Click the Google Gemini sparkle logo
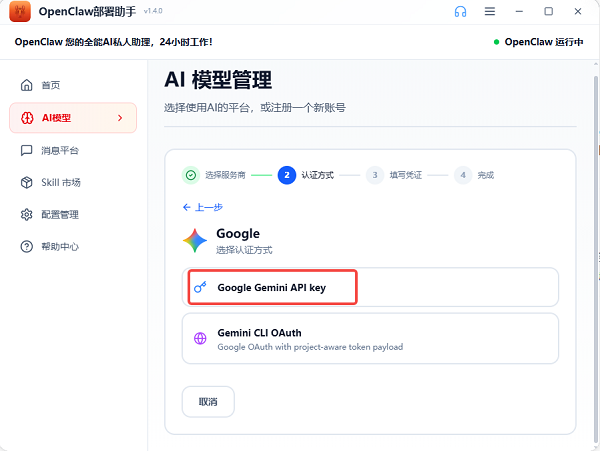The height and width of the screenshot is (451, 600). 195,241
